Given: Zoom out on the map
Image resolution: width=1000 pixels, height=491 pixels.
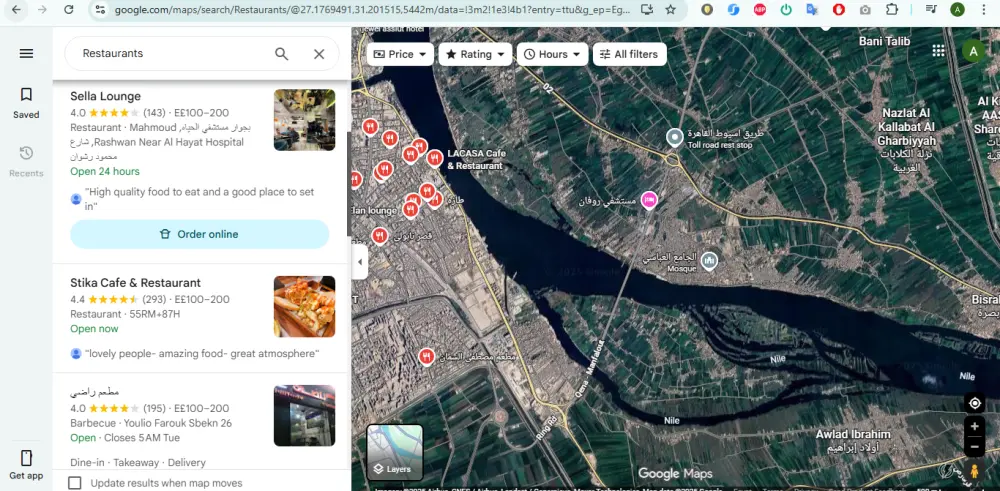Looking at the screenshot, I should (974, 446).
